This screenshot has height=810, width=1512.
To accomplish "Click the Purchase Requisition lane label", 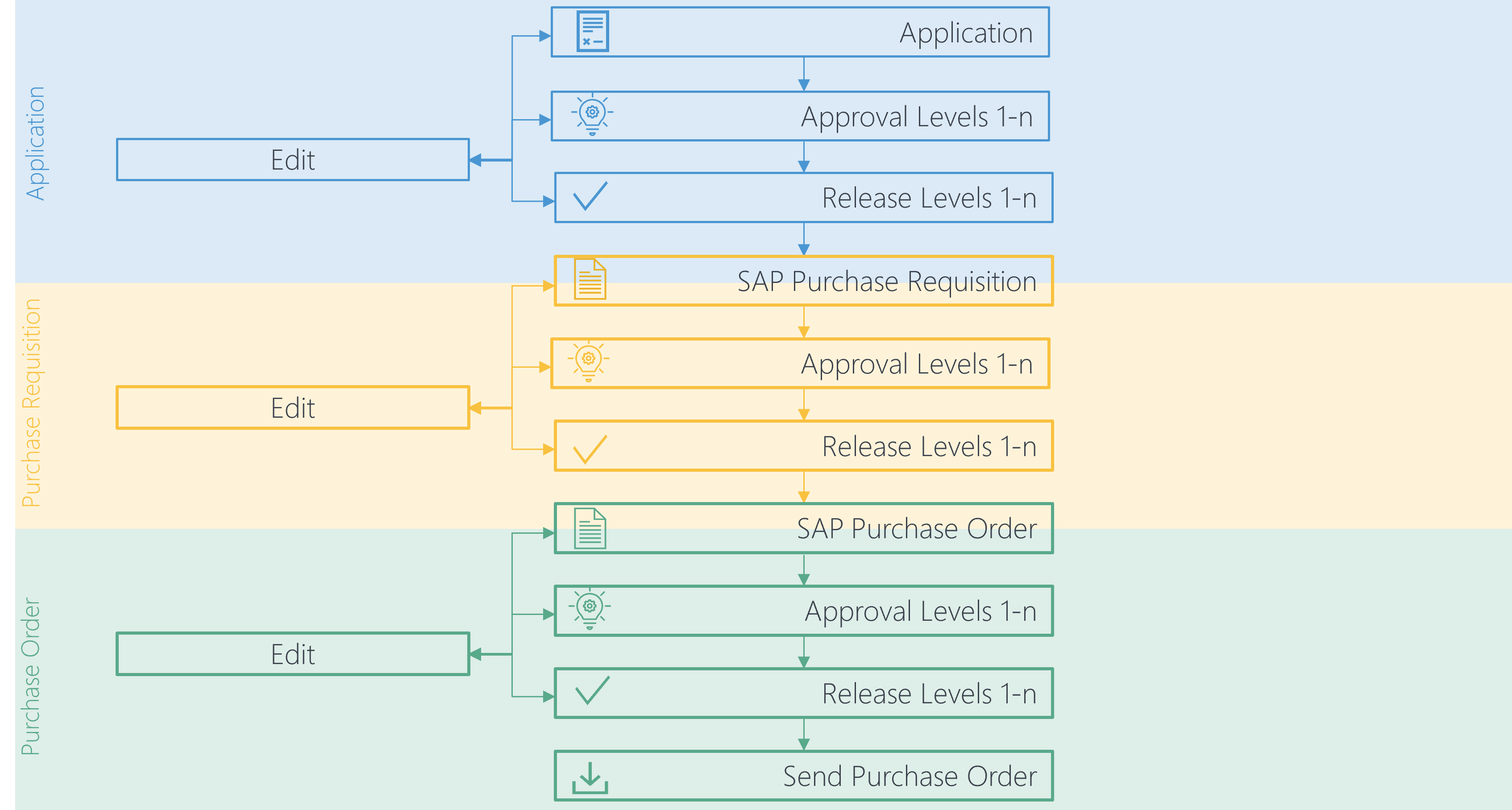I will tap(32, 405).
